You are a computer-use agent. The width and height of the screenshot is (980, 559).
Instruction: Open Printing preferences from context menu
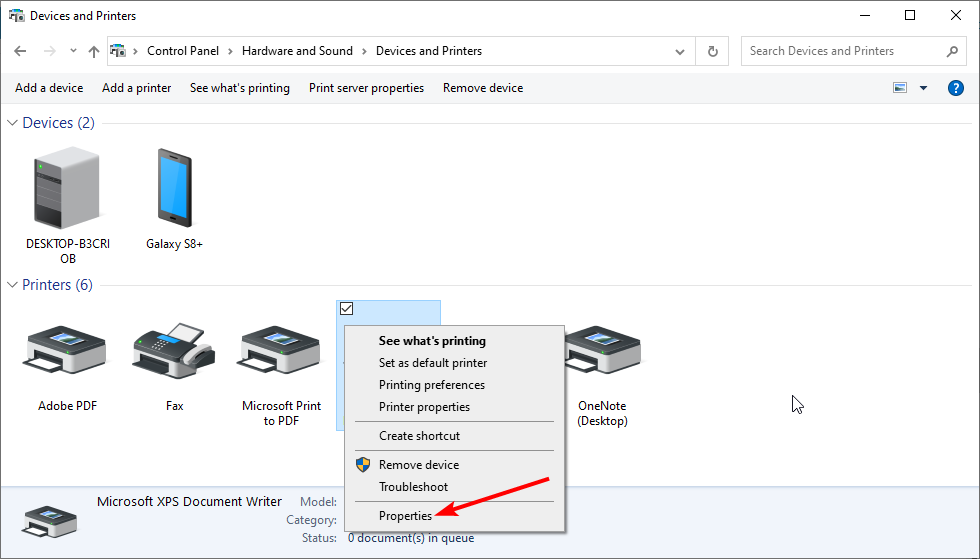coord(431,385)
